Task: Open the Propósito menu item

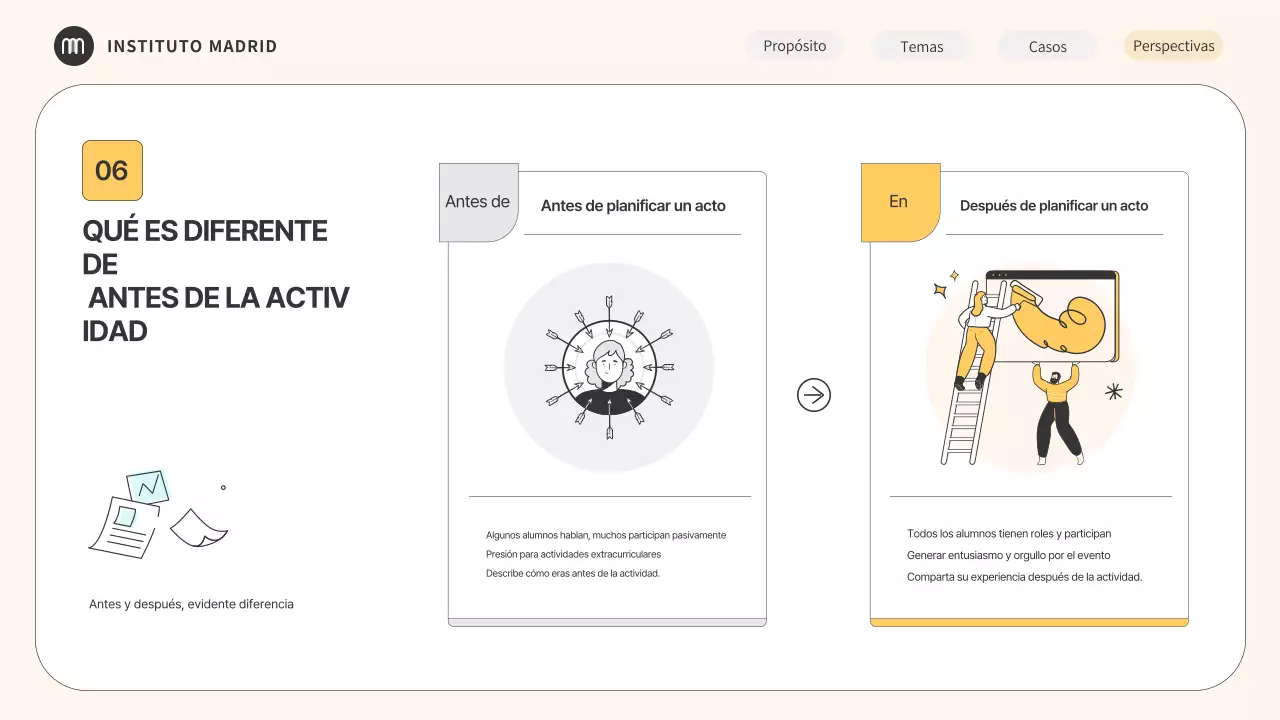Action: (x=795, y=45)
